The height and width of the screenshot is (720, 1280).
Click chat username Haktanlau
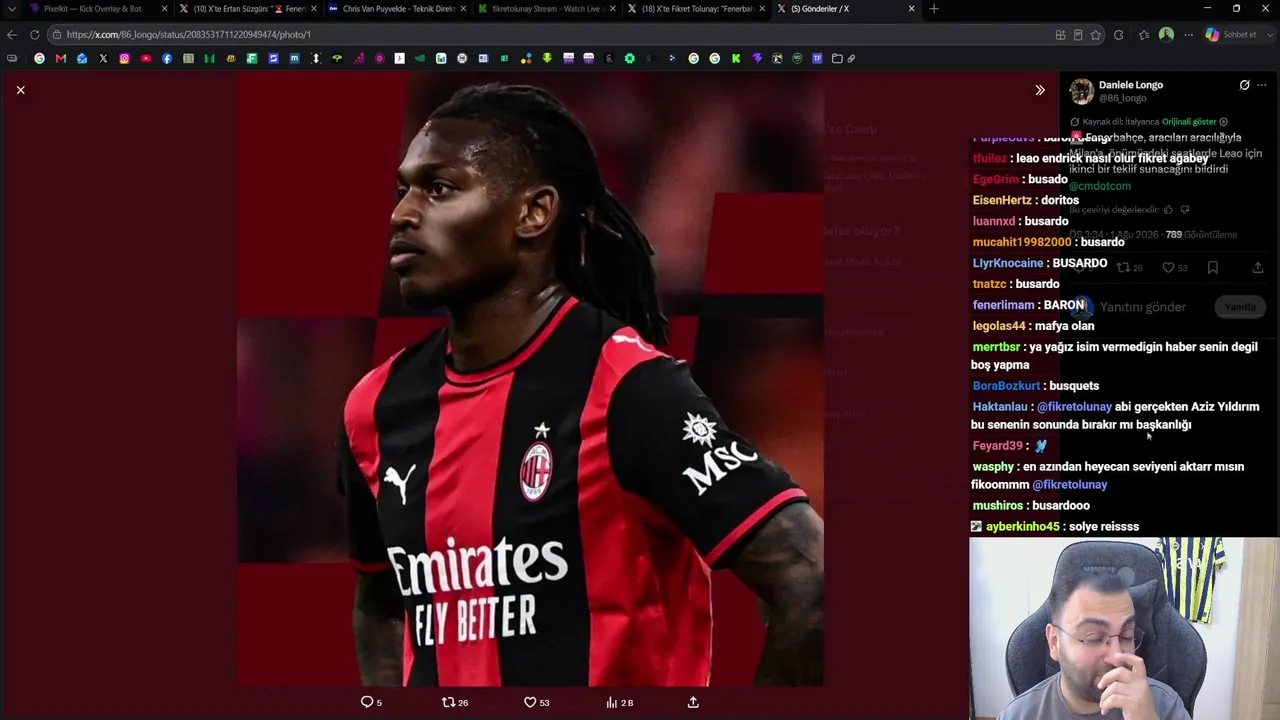pos(1000,407)
